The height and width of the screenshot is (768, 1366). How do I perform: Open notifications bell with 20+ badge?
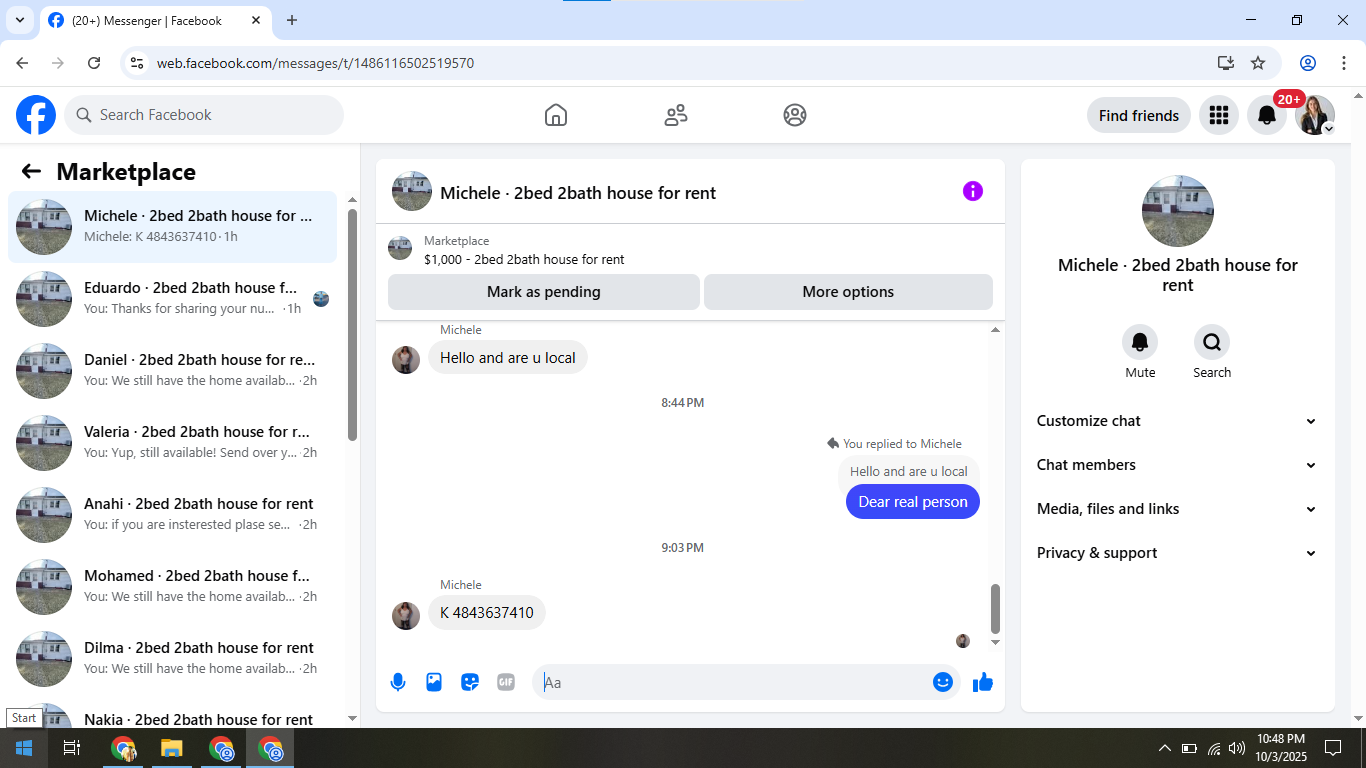coord(1267,115)
